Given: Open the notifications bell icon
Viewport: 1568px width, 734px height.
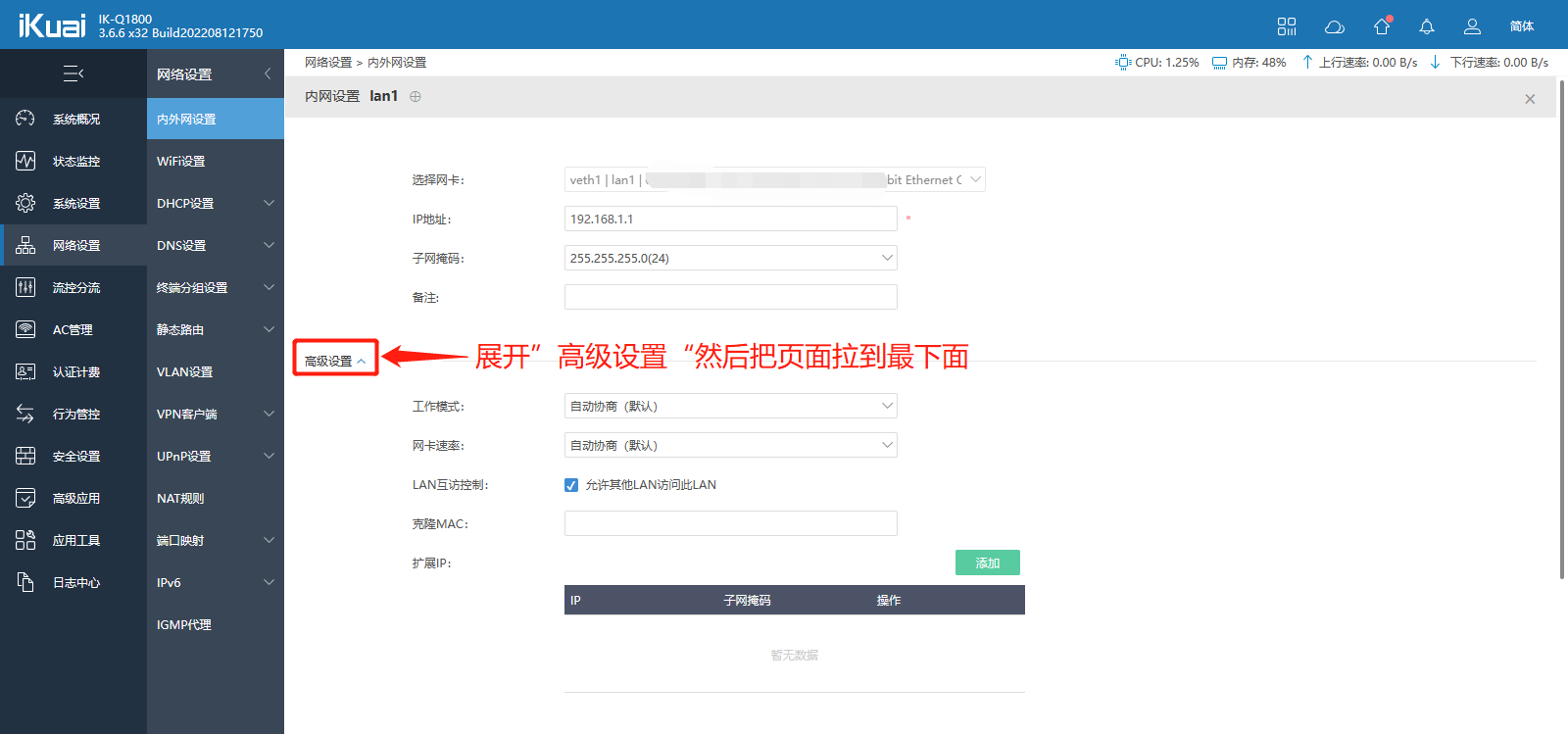Looking at the screenshot, I should coord(1426,26).
